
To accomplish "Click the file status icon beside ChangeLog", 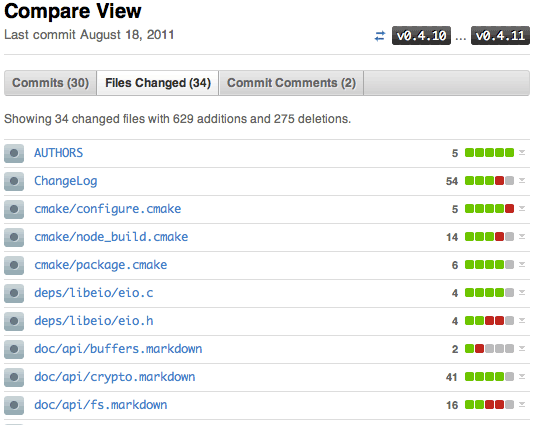I will click(14, 181).
